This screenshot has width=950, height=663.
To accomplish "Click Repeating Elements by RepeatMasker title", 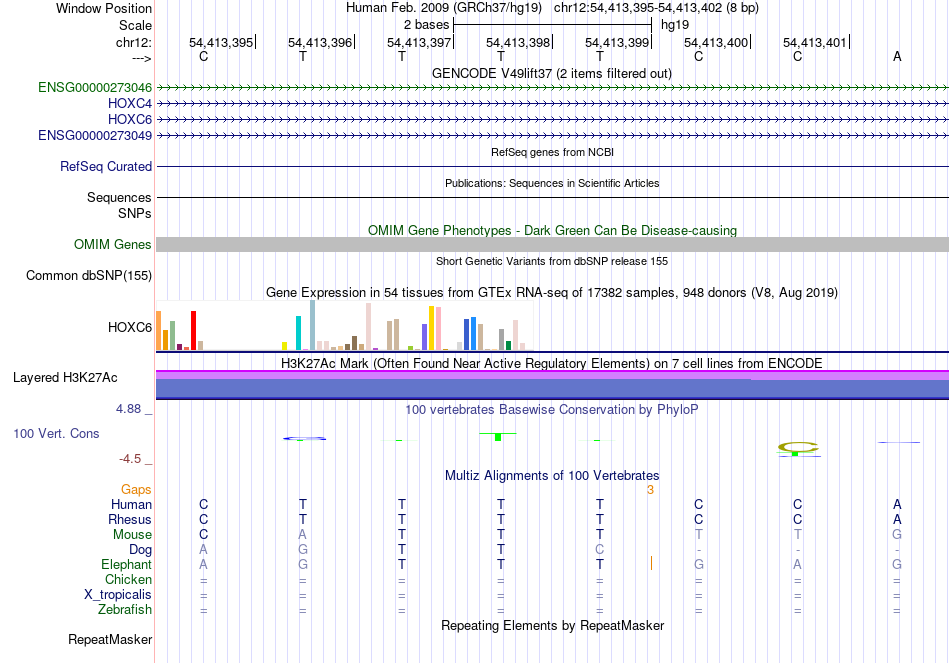I will 552,625.
